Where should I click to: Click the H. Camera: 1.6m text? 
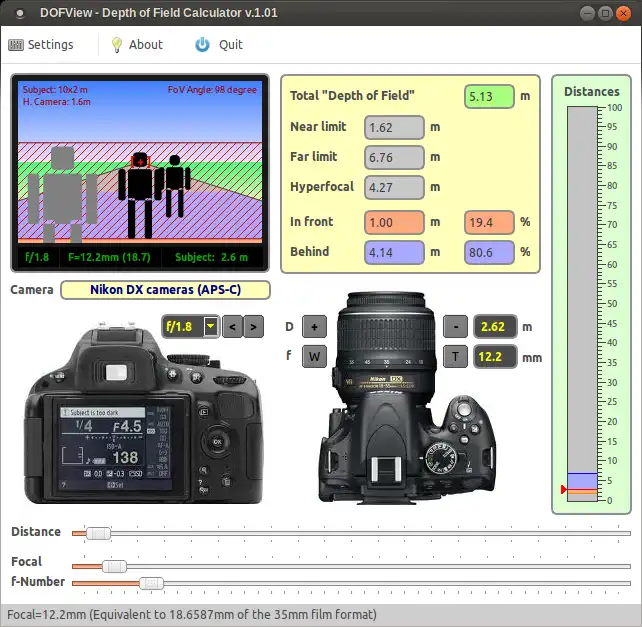click(x=57, y=102)
